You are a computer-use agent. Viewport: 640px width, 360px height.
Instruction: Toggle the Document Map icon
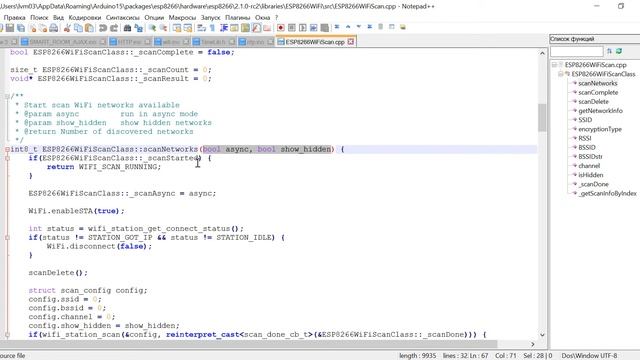pyautogui.click(x=245, y=28)
